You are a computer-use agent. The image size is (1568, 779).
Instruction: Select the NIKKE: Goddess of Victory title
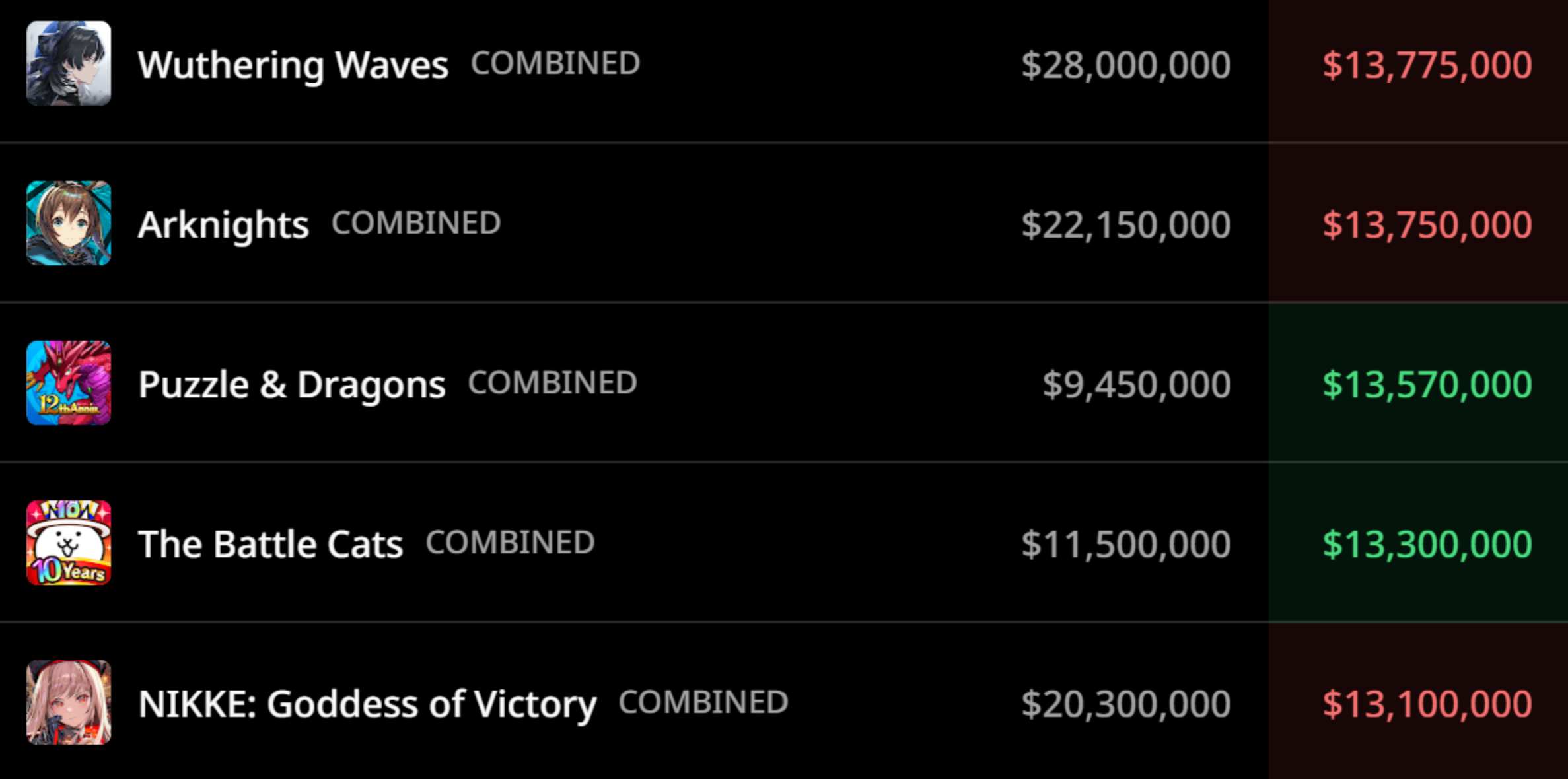367,704
